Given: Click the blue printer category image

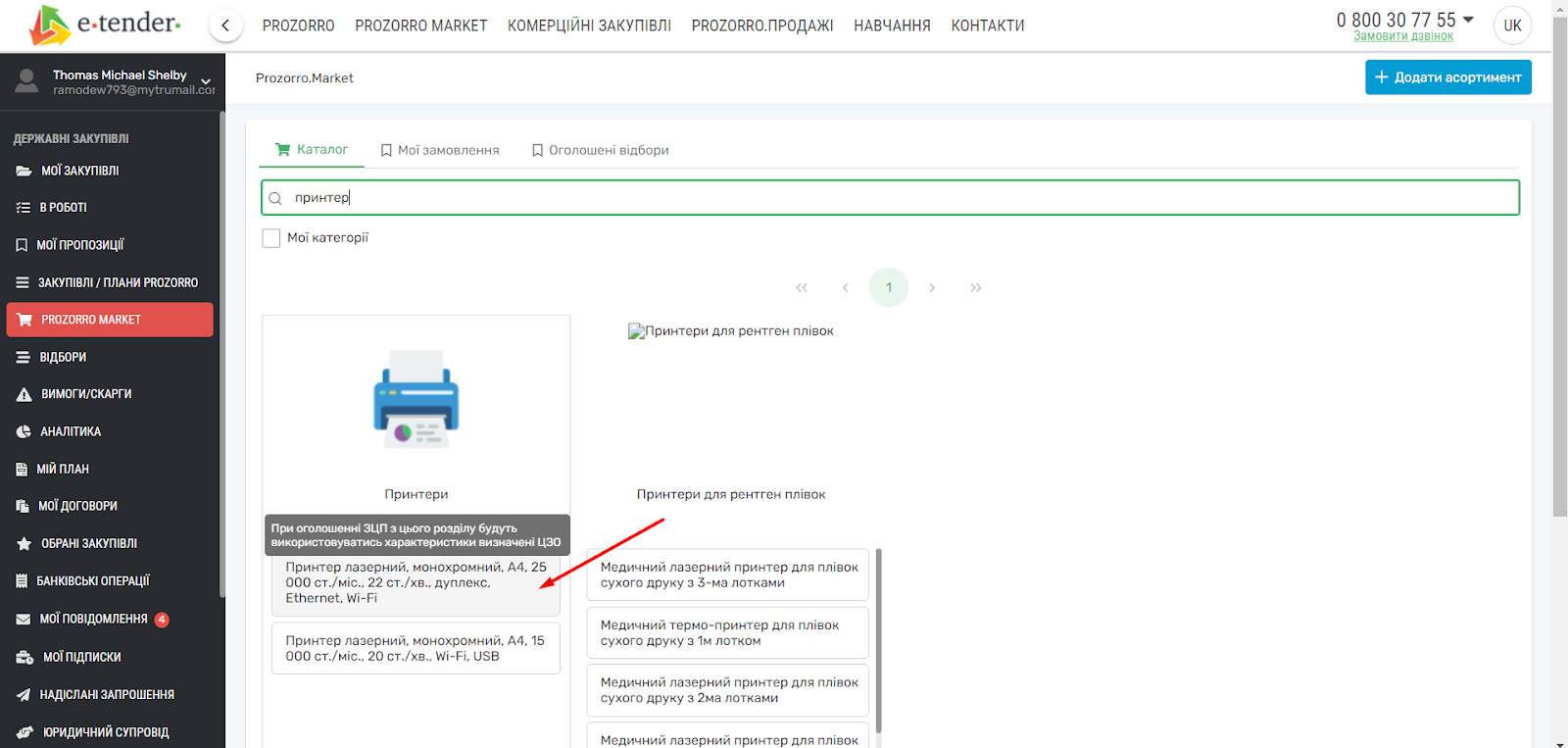Looking at the screenshot, I should pyautogui.click(x=416, y=399).
